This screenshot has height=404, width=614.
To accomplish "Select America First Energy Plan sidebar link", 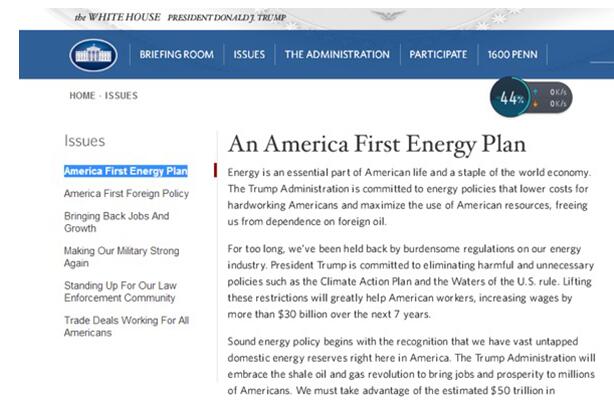I will point(126,171).
